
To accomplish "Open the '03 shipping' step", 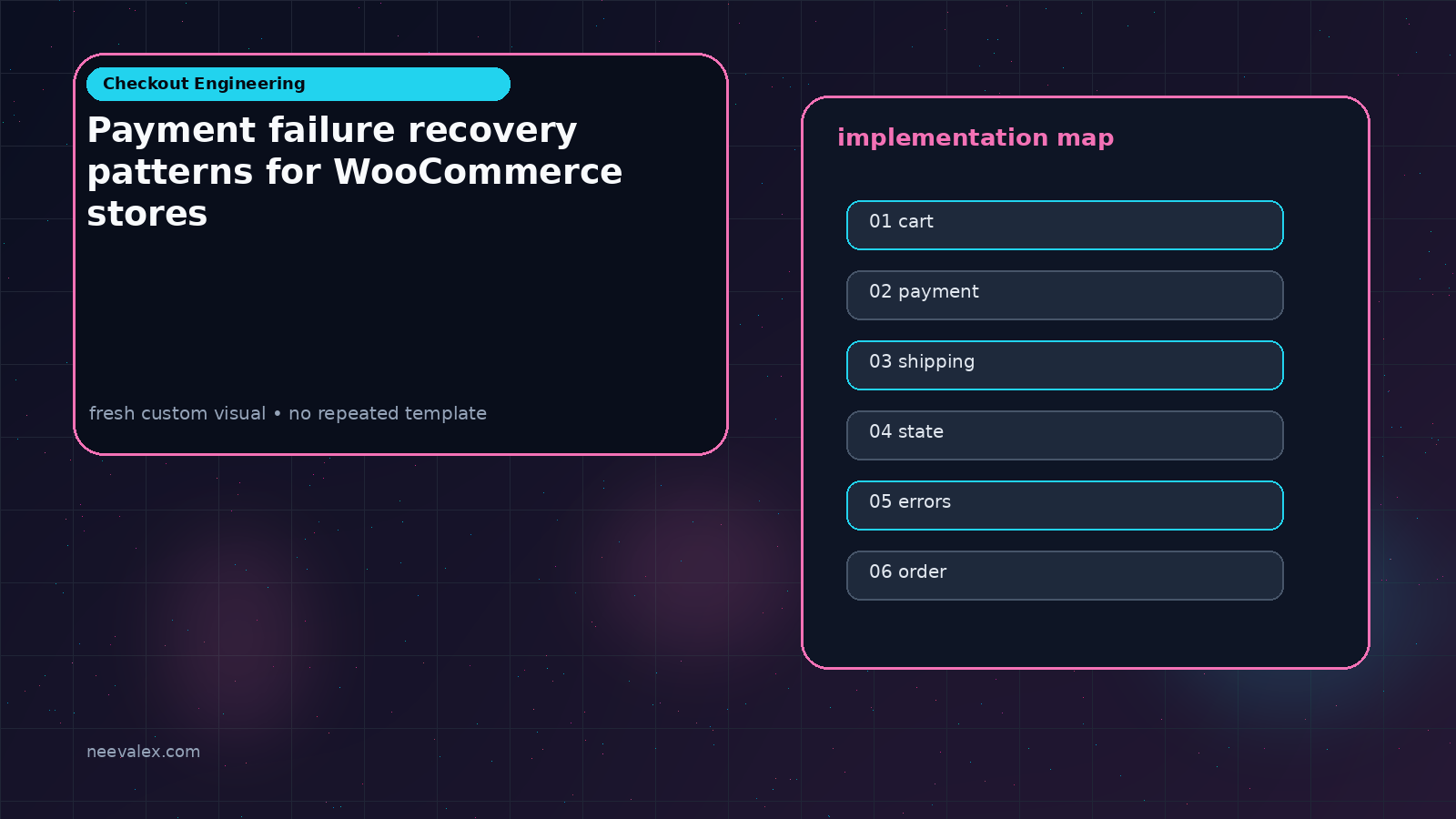I will pyautogui.click(x=1065, y=365).
